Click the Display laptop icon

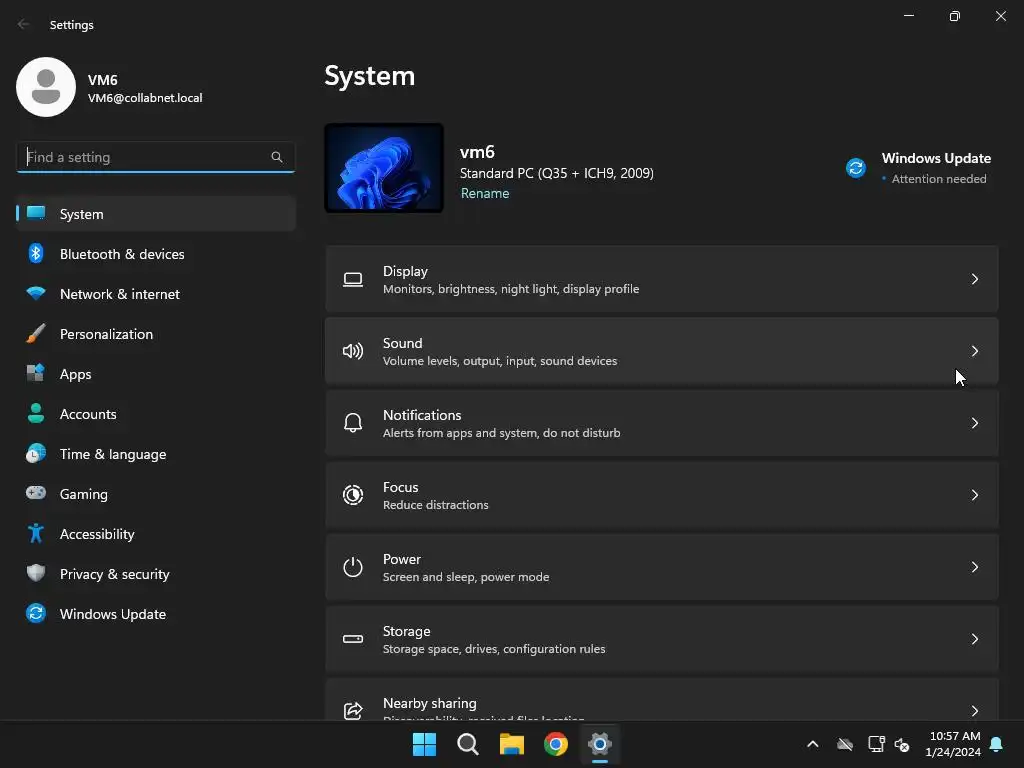(353, 280)
